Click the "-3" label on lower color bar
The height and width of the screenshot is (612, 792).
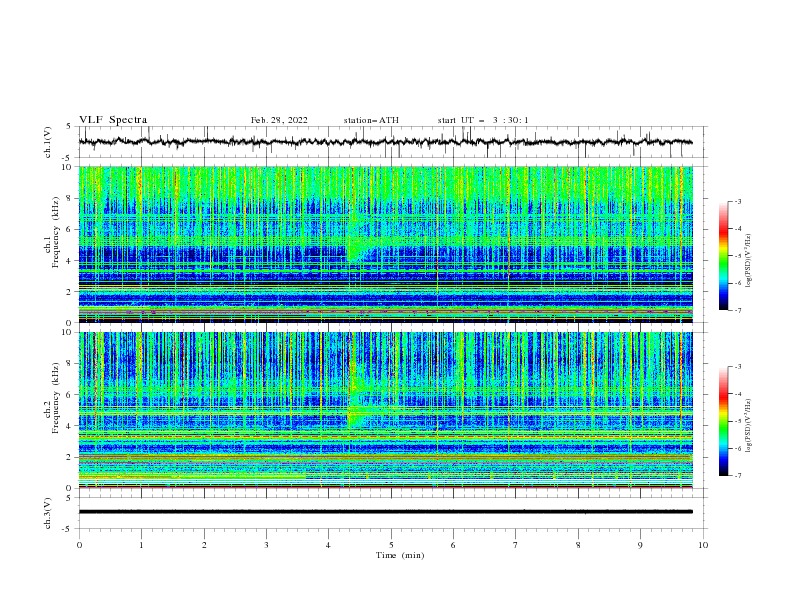coord(738,367)
